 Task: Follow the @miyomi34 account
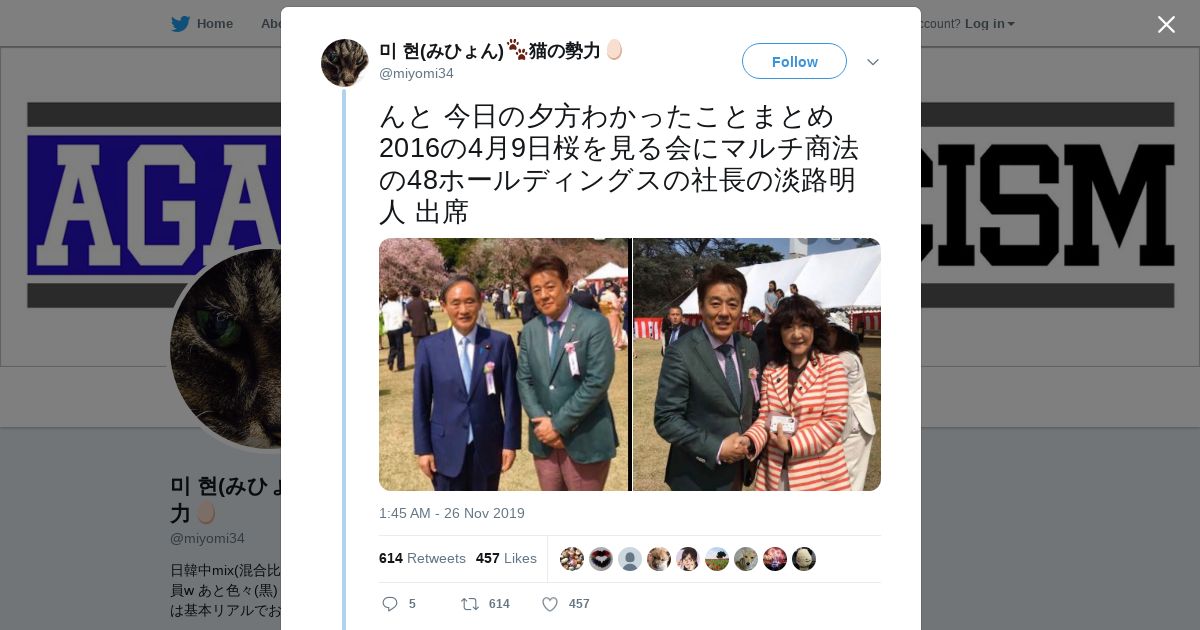click(794, 61)
